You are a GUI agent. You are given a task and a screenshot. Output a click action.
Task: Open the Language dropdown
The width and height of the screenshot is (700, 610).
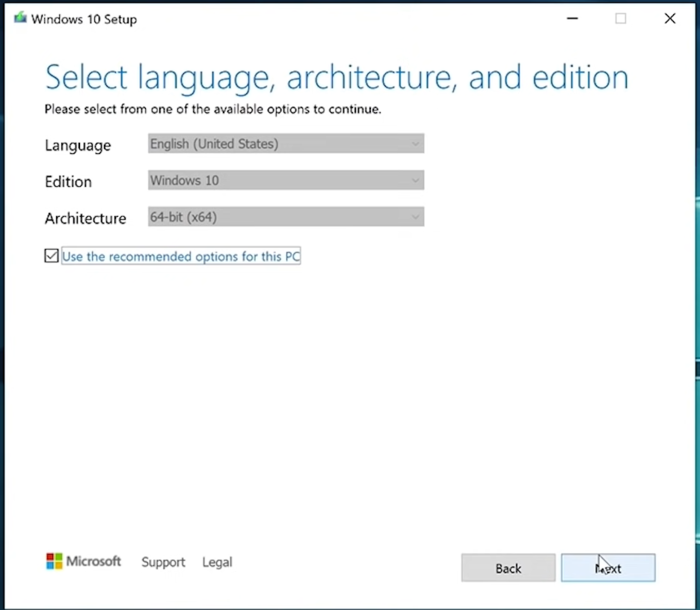click(x=286, y=143)
